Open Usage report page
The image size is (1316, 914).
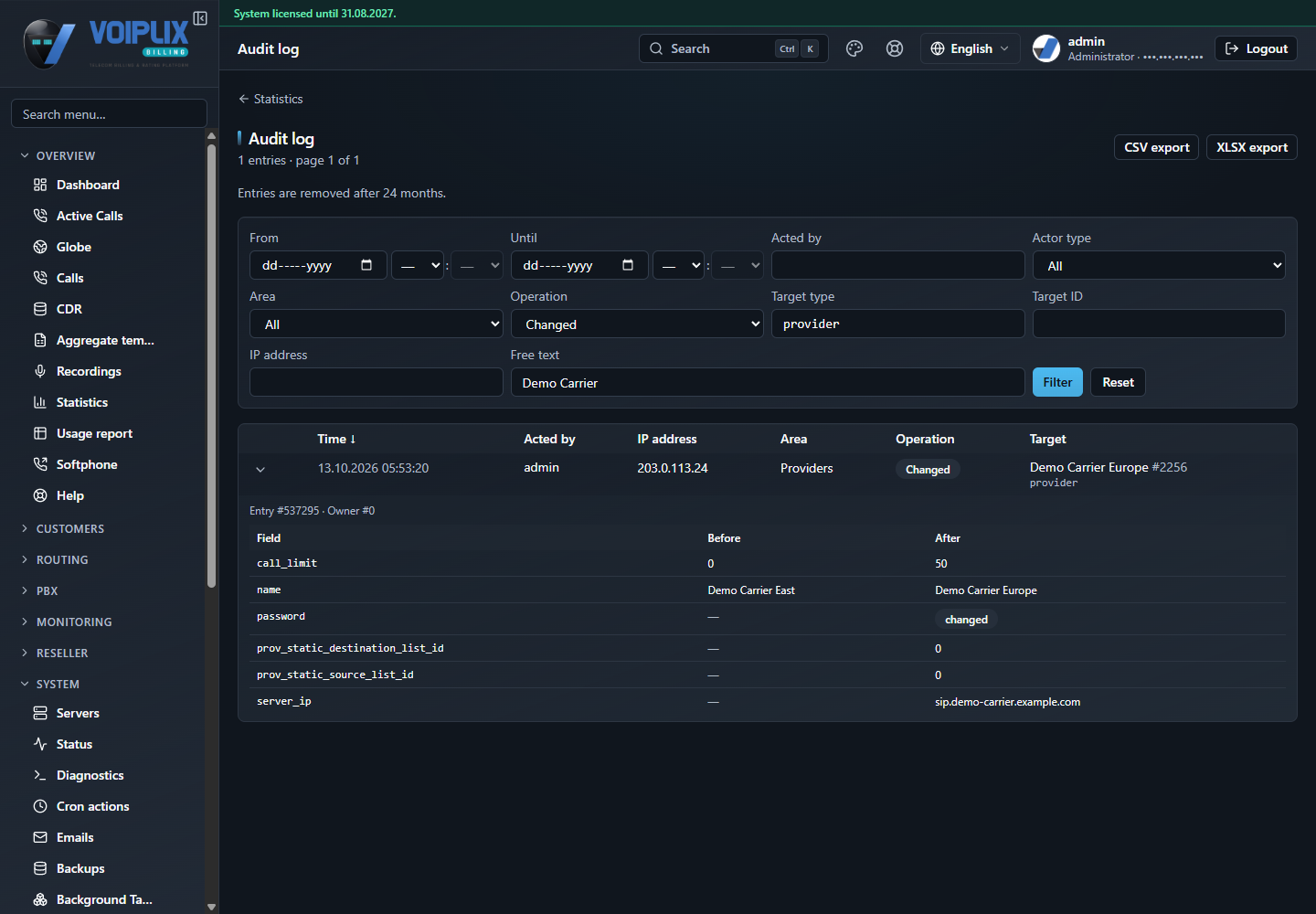(x=94, y=433)
